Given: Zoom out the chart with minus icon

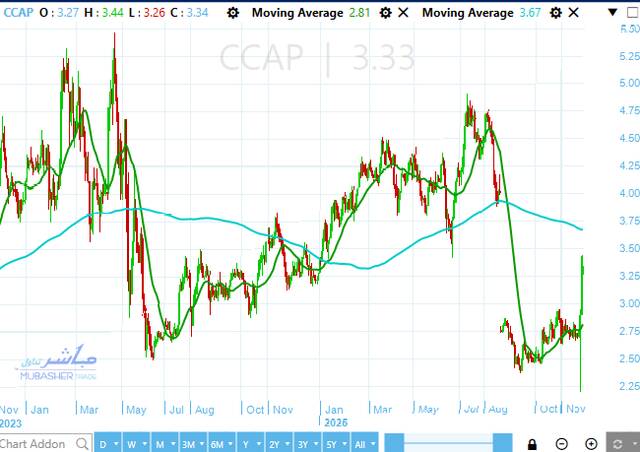Looking at the screenshot, I should pos(562,443).
